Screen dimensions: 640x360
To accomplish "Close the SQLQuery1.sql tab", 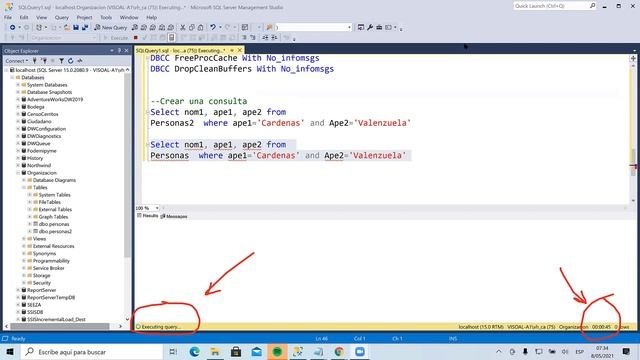I will pyautogui.click(x=240, y=50).
